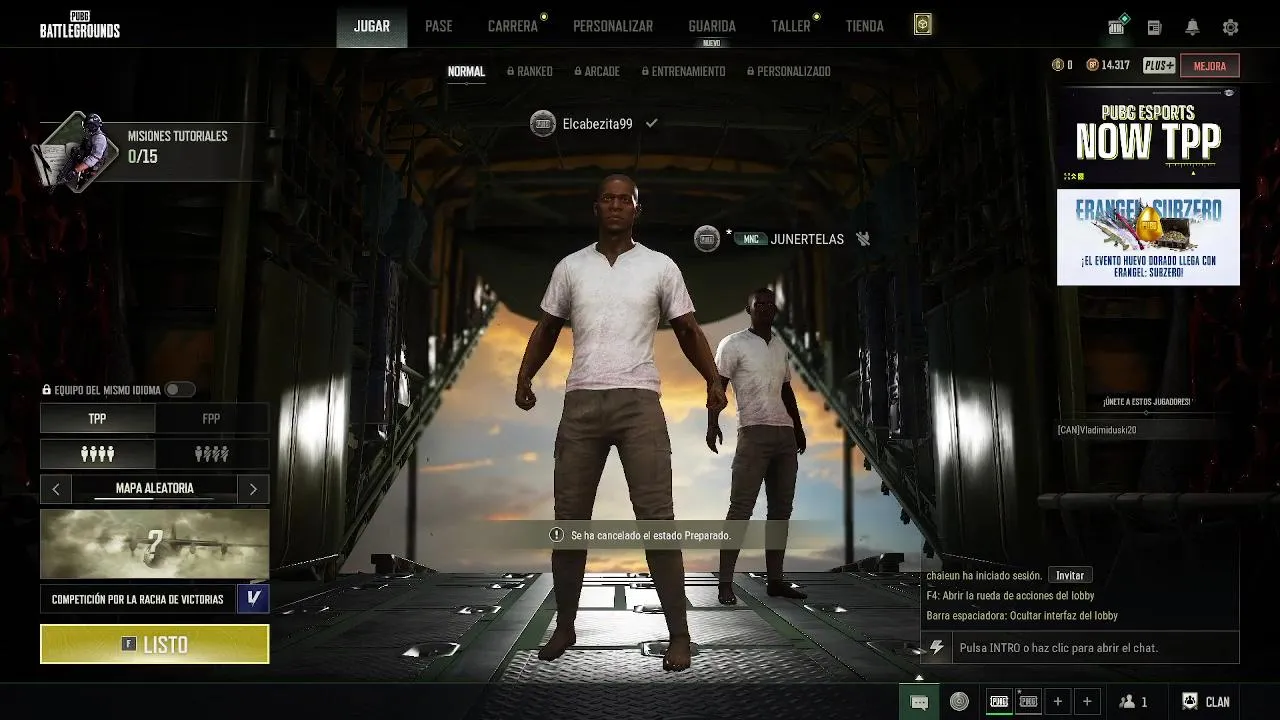Click the Elcabezita99 player name

[x=597, y=124]
